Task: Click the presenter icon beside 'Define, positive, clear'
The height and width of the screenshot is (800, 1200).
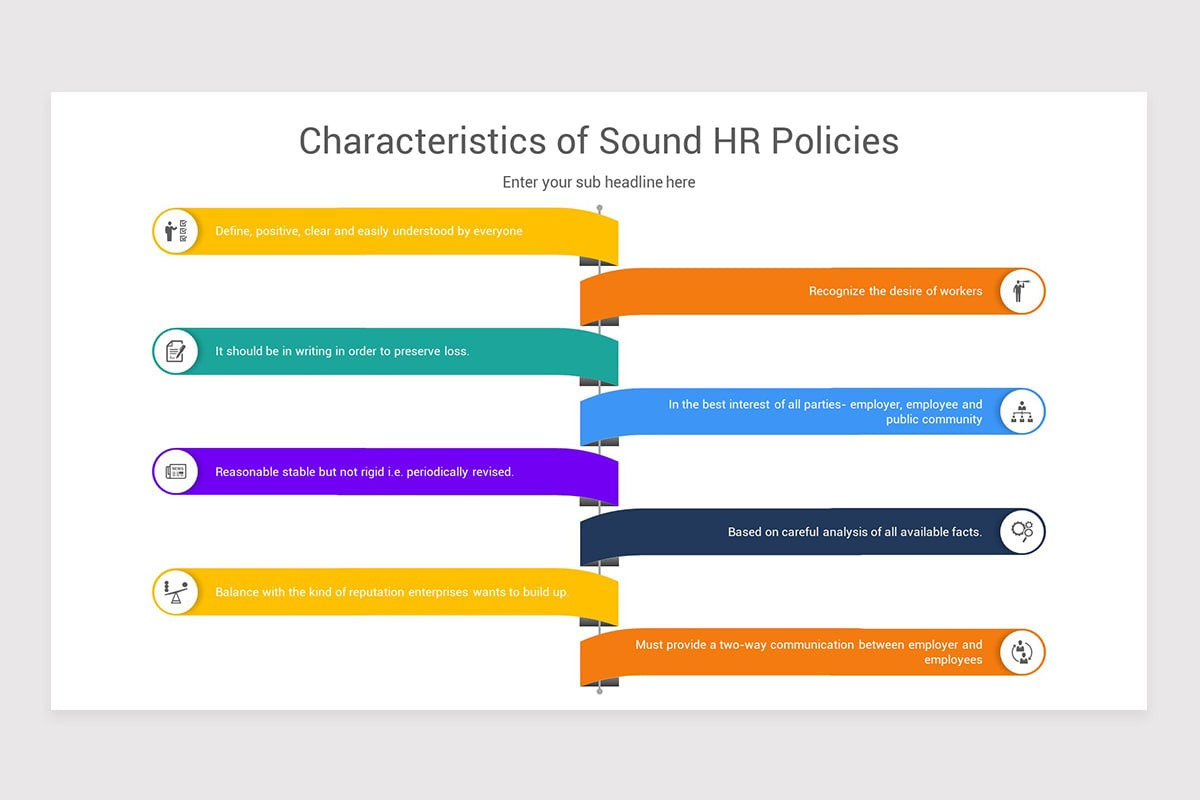Action: click(x=176, y=231)
